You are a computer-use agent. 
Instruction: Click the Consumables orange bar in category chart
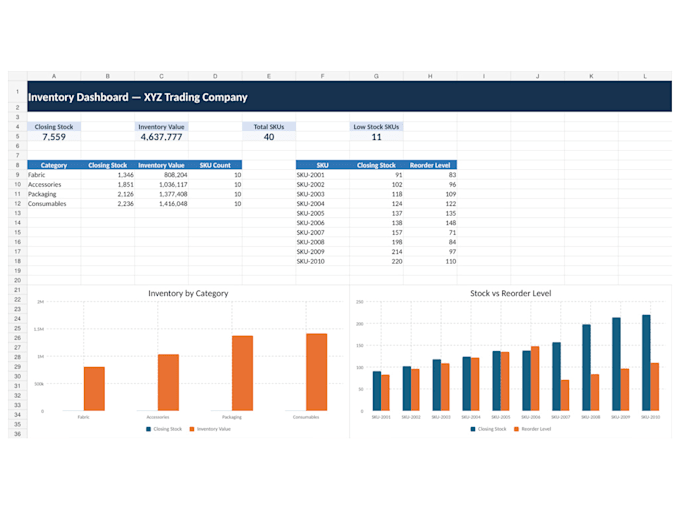click(x=317, y=372)
